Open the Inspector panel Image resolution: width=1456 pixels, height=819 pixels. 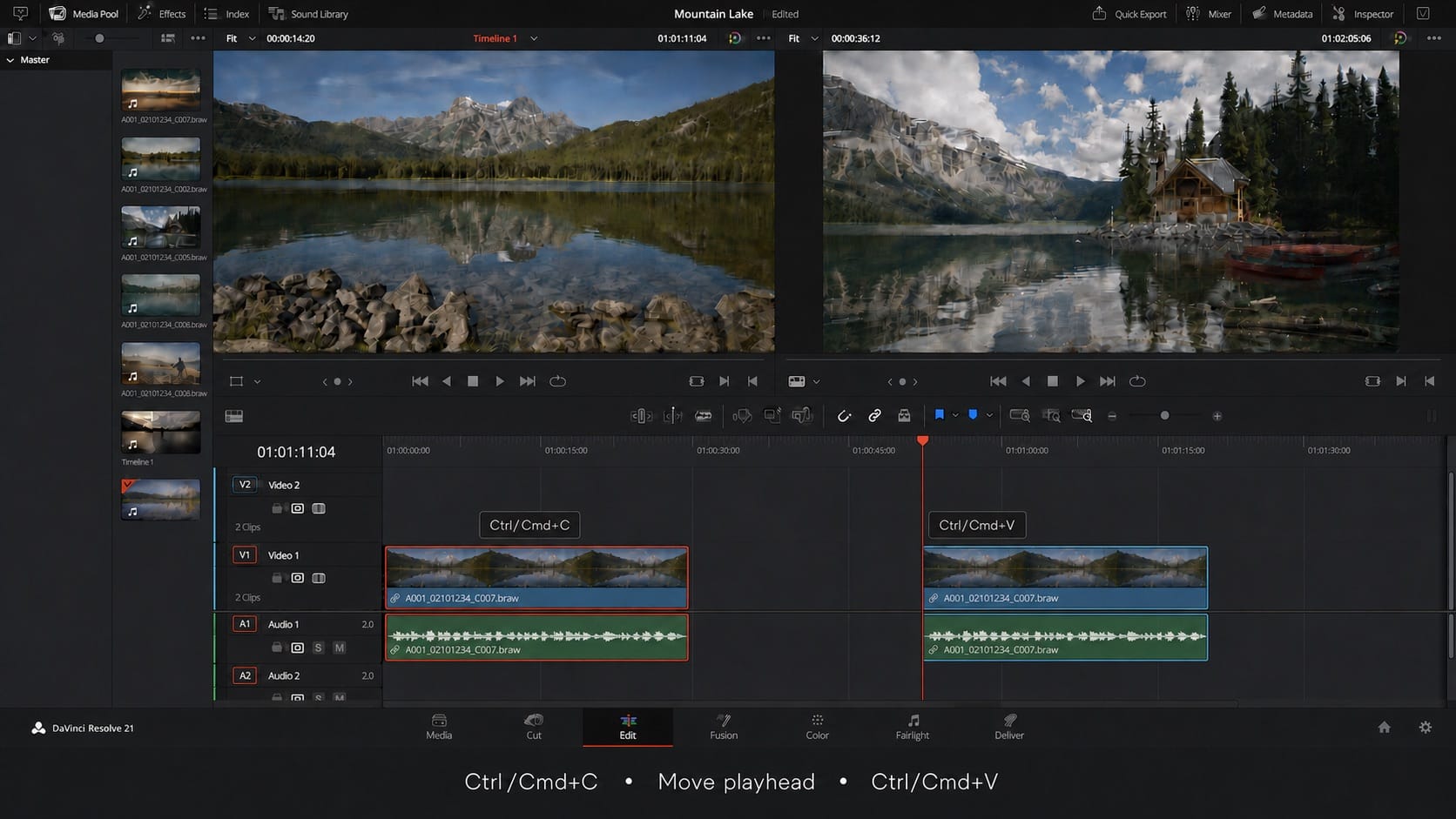pyautogui.click(x=1363, y=14)
